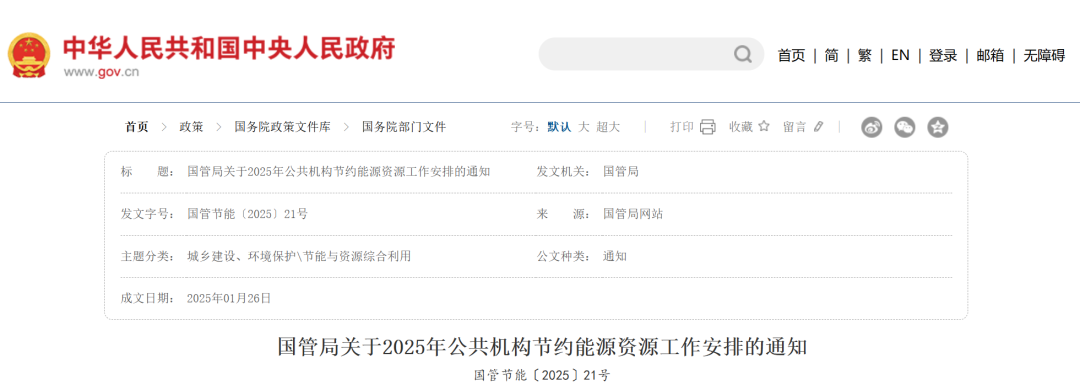
Task: Go to 政策 in the breadcrumb
Action: (191, 127)
